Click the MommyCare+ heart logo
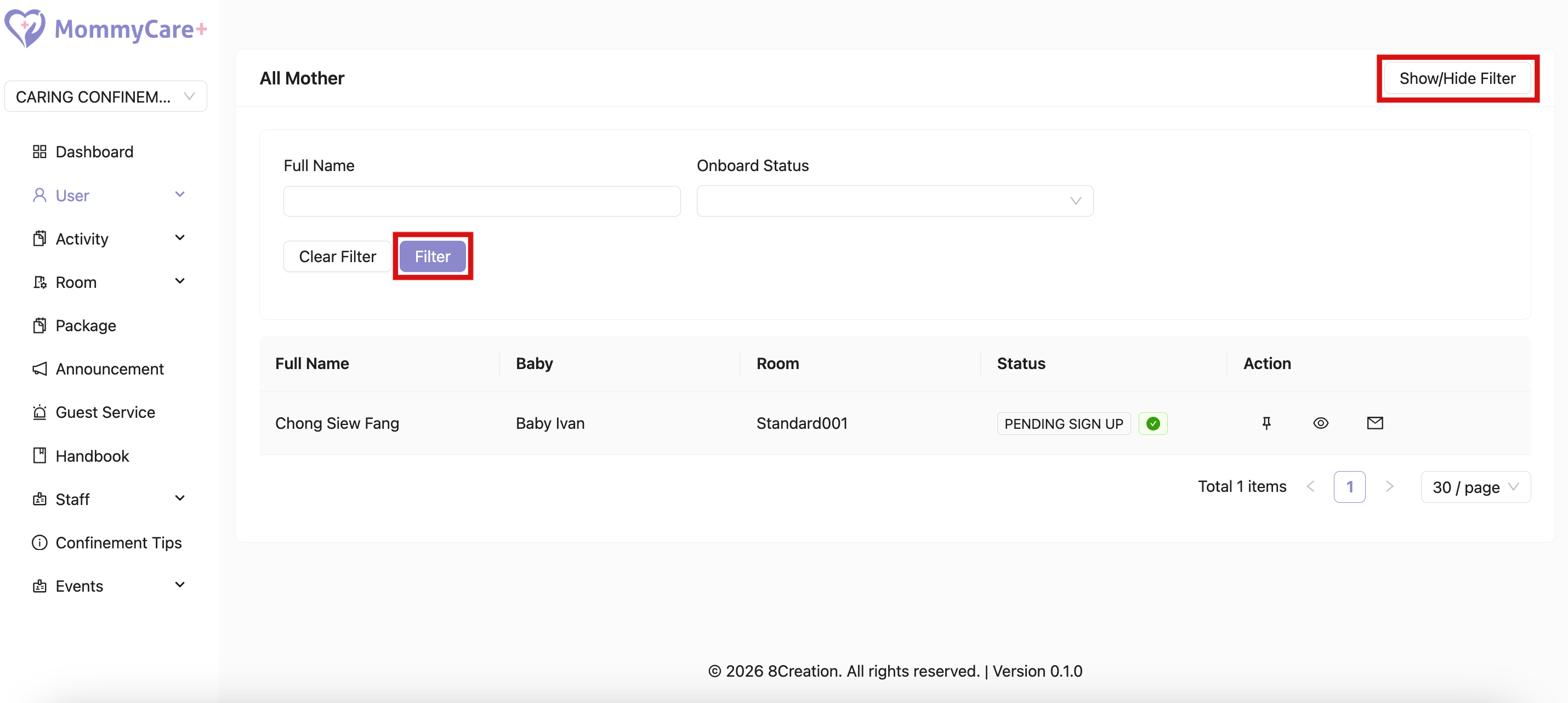Viewport: 1568px width, 703px height. click(x=24, y=28)
